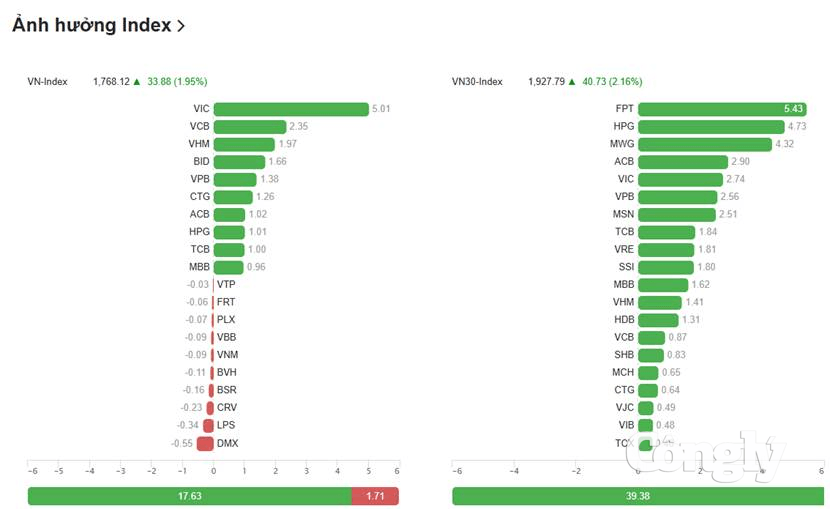Click the VN-Index green up-arrow indicator
830x509 pixels.
click(x=137, y=81)
